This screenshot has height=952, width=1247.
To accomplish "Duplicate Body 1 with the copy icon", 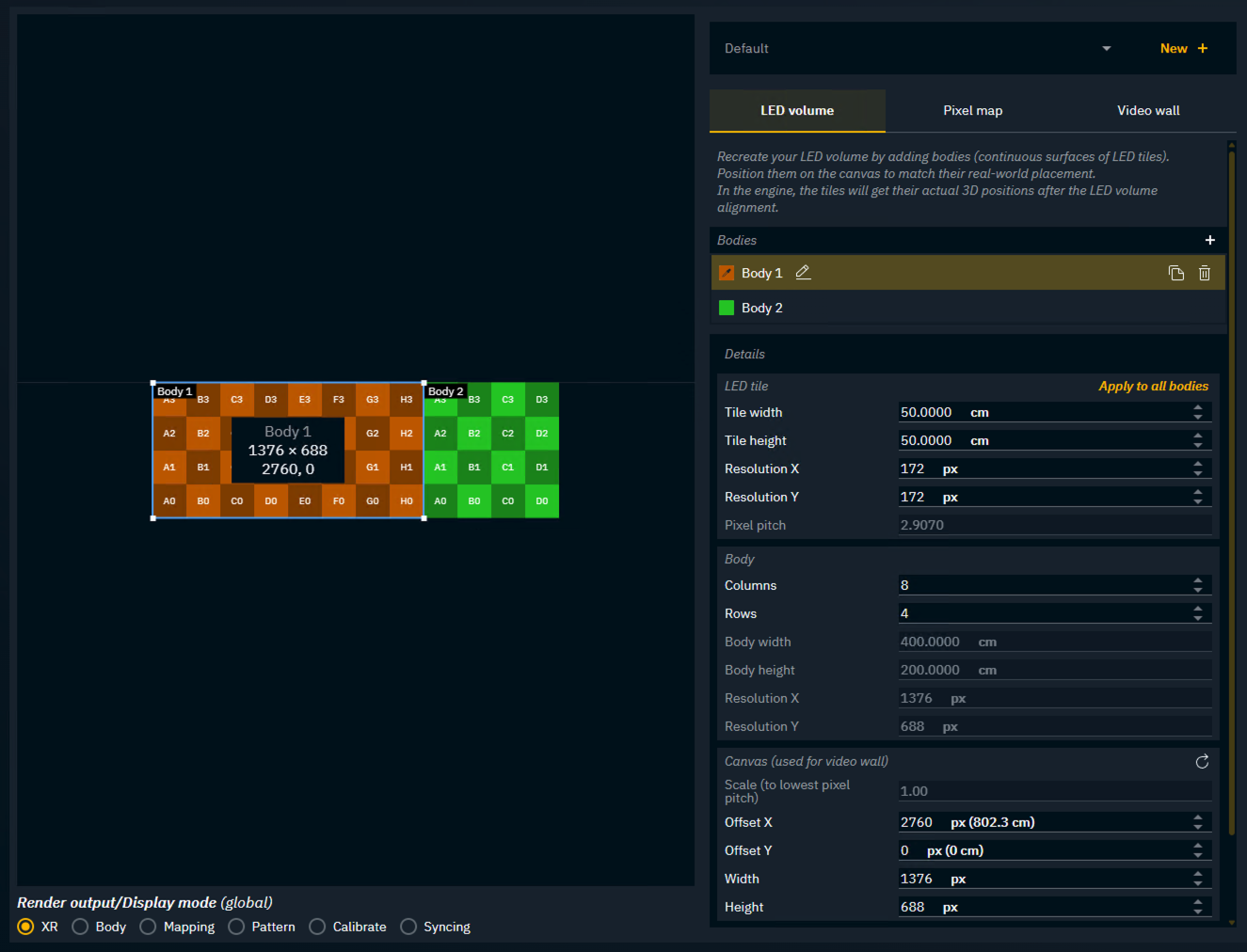I will [x=1176, y=273].
